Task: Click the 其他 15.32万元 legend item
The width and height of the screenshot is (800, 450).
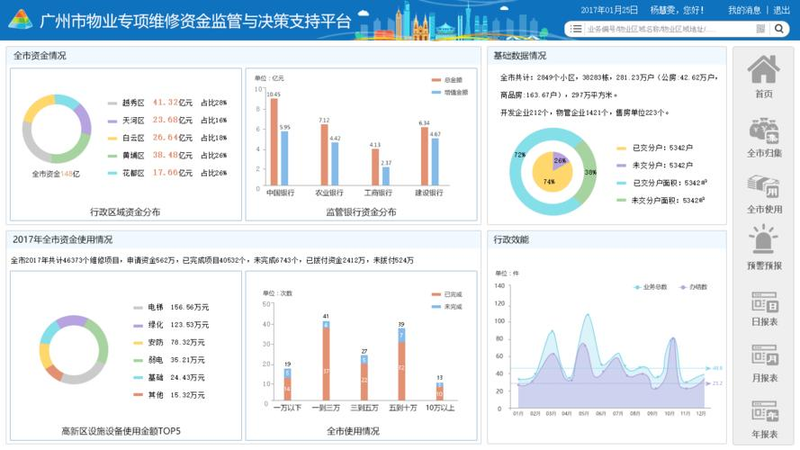Action: click(x=169, y=395)
